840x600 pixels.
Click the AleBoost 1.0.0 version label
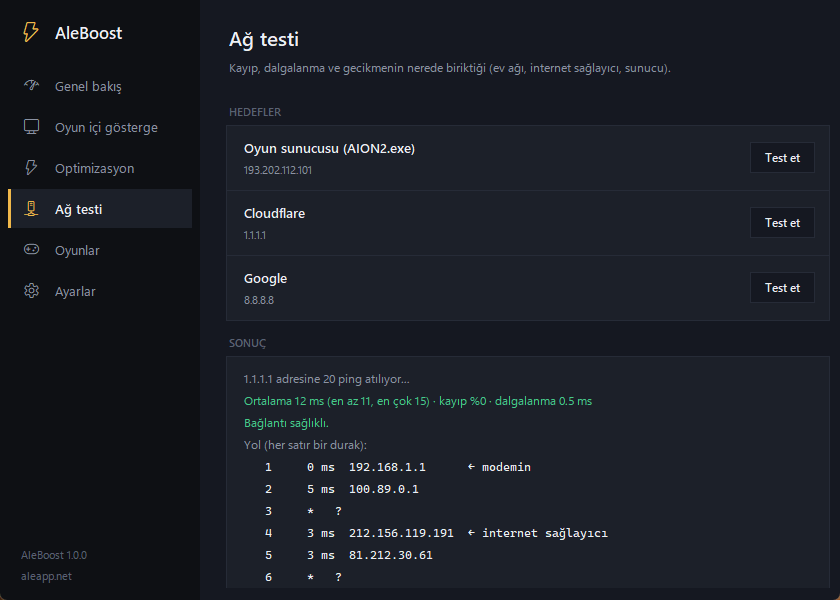coord(54,555)
